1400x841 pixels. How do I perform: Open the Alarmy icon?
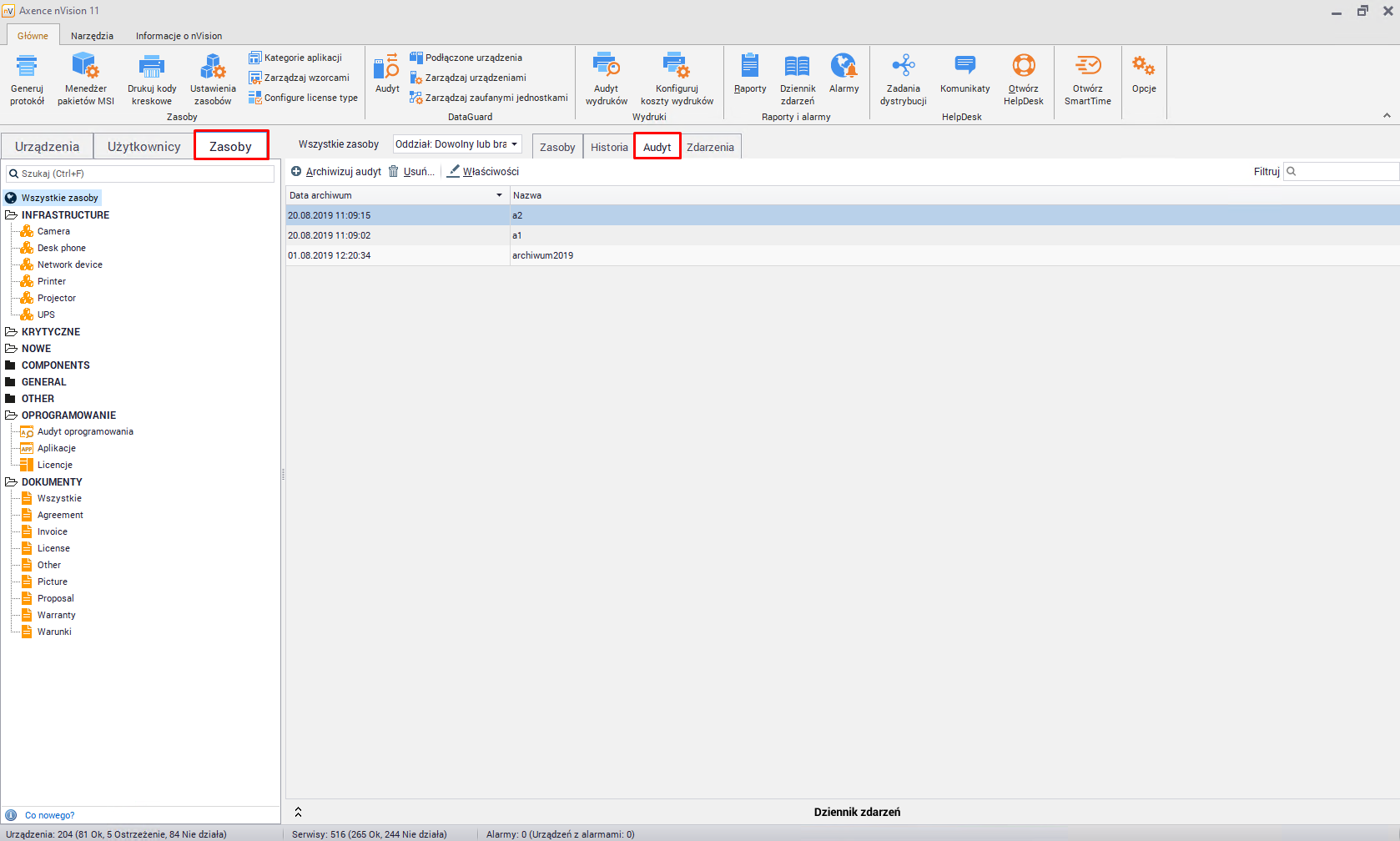click(x=844, y=67)
